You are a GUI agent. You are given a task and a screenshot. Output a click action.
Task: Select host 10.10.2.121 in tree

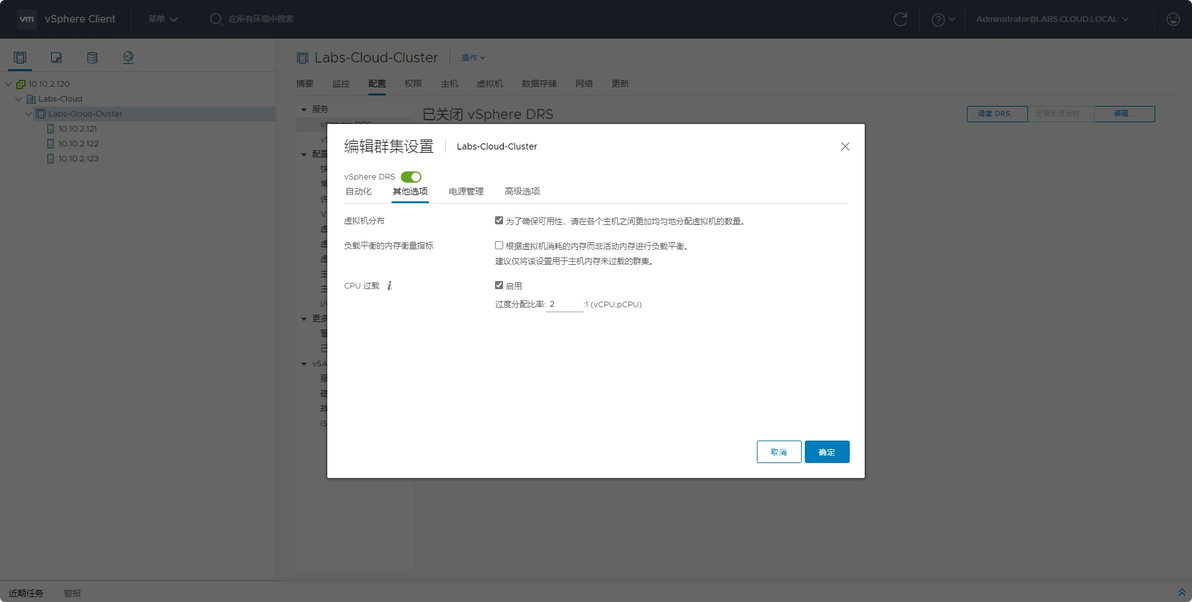pos(78,129)
